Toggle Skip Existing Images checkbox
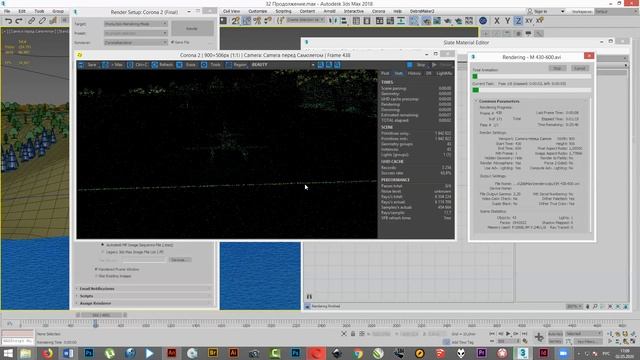The image size is (640, 360). point(96,276)
